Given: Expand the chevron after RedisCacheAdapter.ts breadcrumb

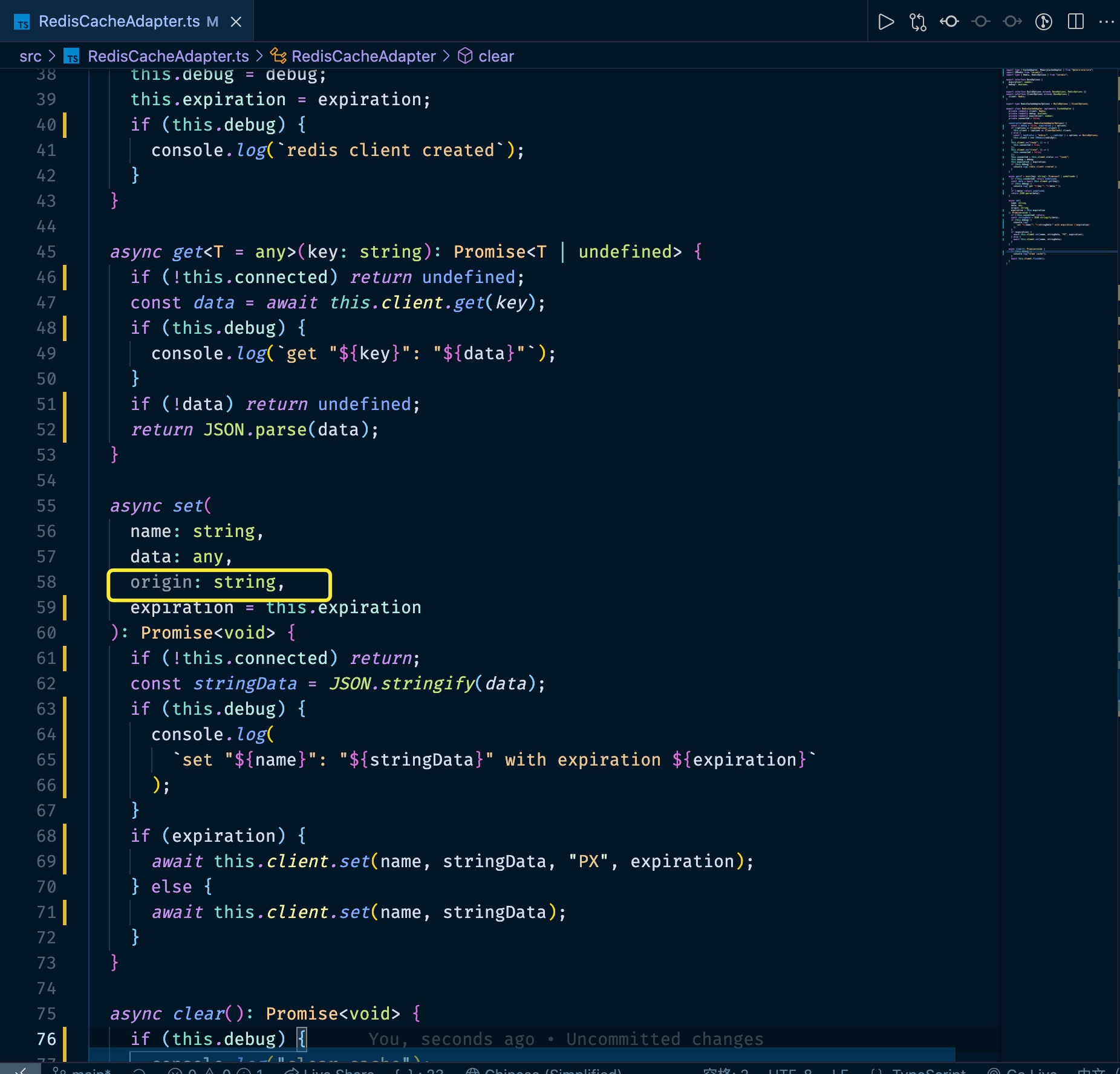Looking at the screenshot, I should 259,56.
